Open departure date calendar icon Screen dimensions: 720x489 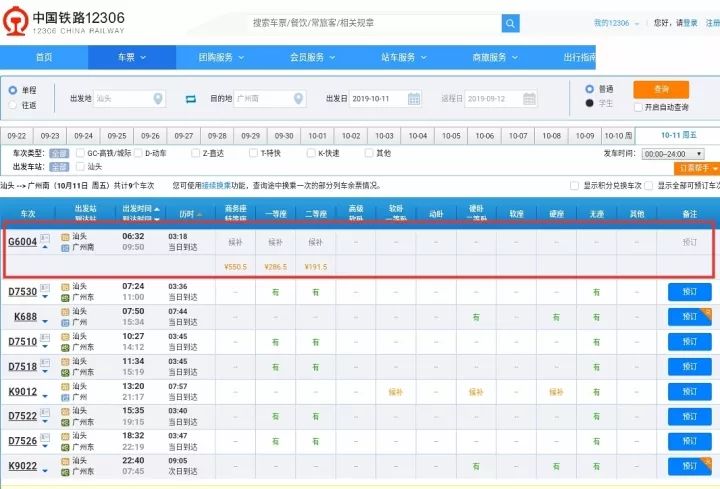pyautogui.click(x=414, y=99)
